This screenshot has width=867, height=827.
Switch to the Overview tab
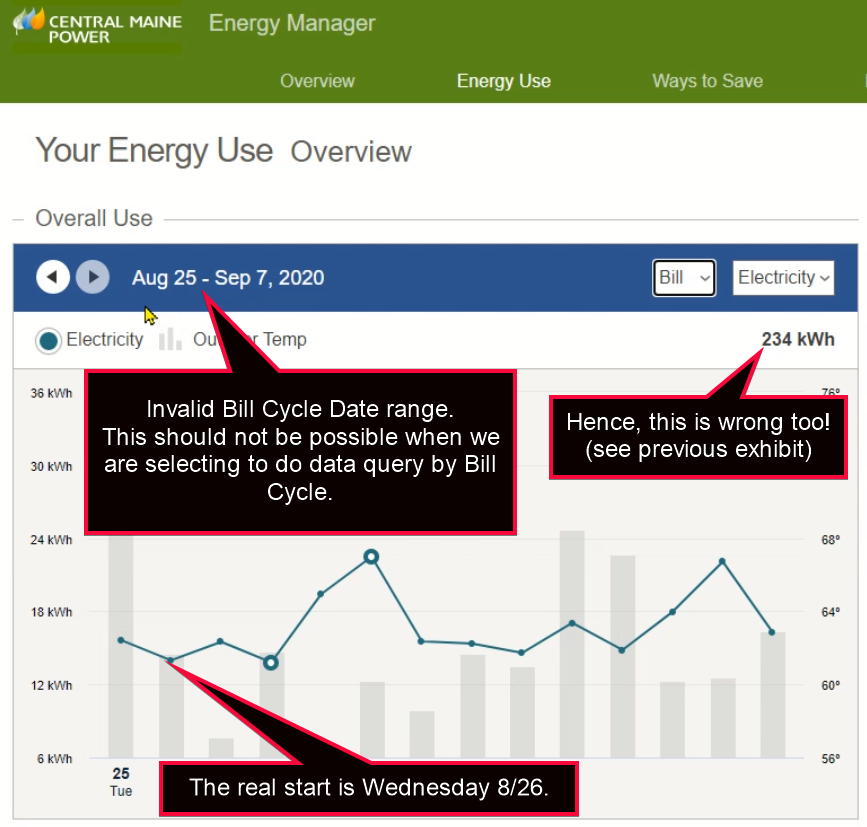pyautogui.click(x=317, y=81)
